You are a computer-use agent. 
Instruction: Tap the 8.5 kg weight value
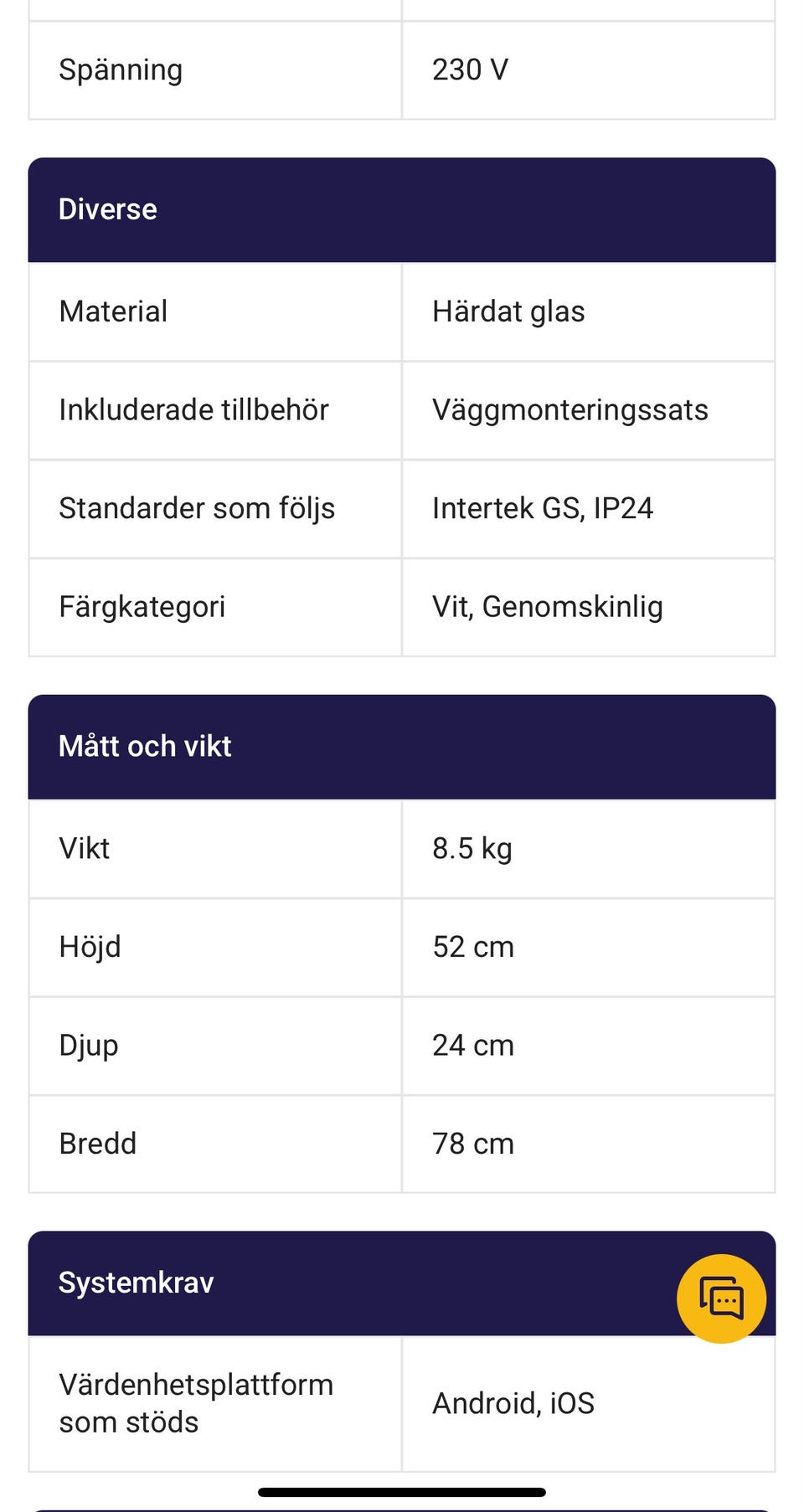(x=472, y=849)
